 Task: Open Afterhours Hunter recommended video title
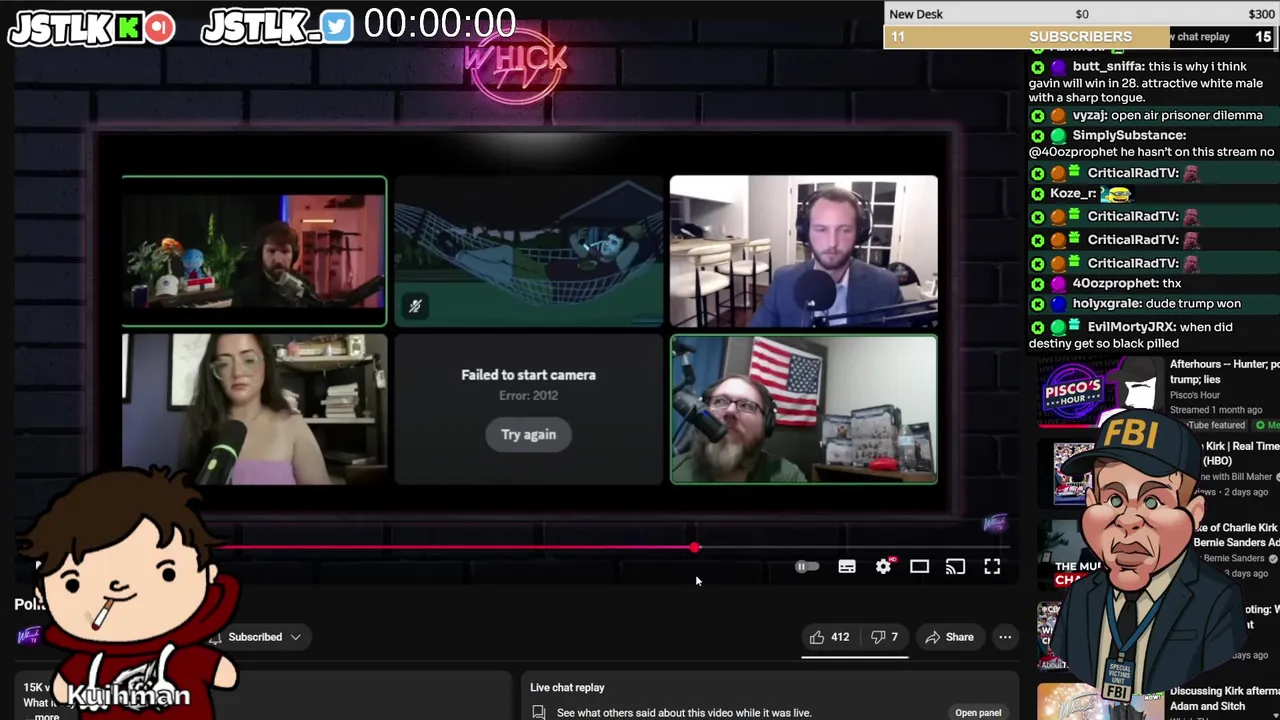point(1224,372)
